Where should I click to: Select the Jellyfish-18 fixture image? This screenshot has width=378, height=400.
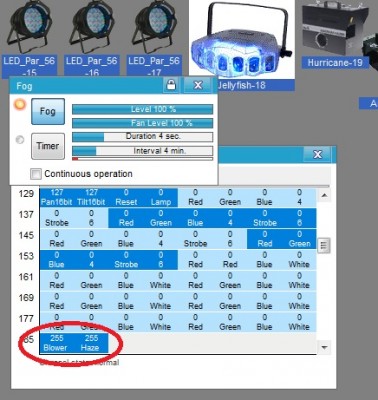click(x=242, y=39)
